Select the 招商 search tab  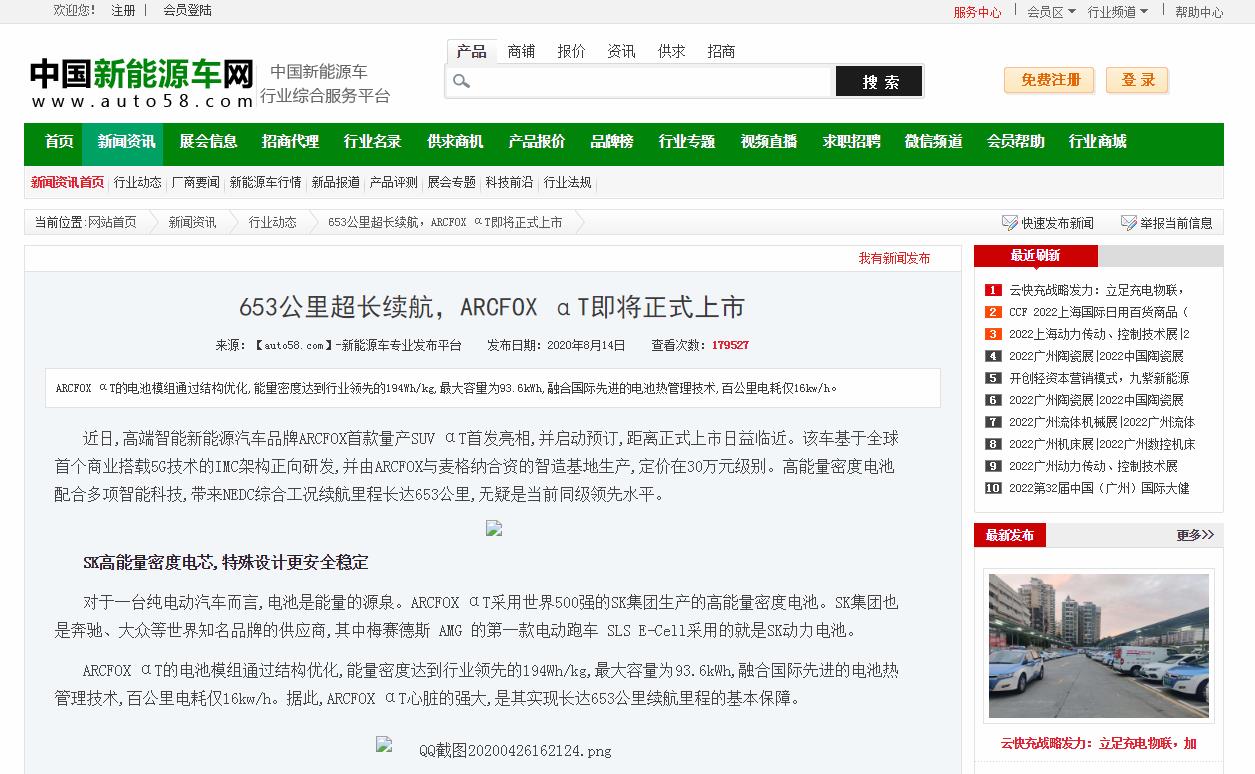click(x=721, y=51)
